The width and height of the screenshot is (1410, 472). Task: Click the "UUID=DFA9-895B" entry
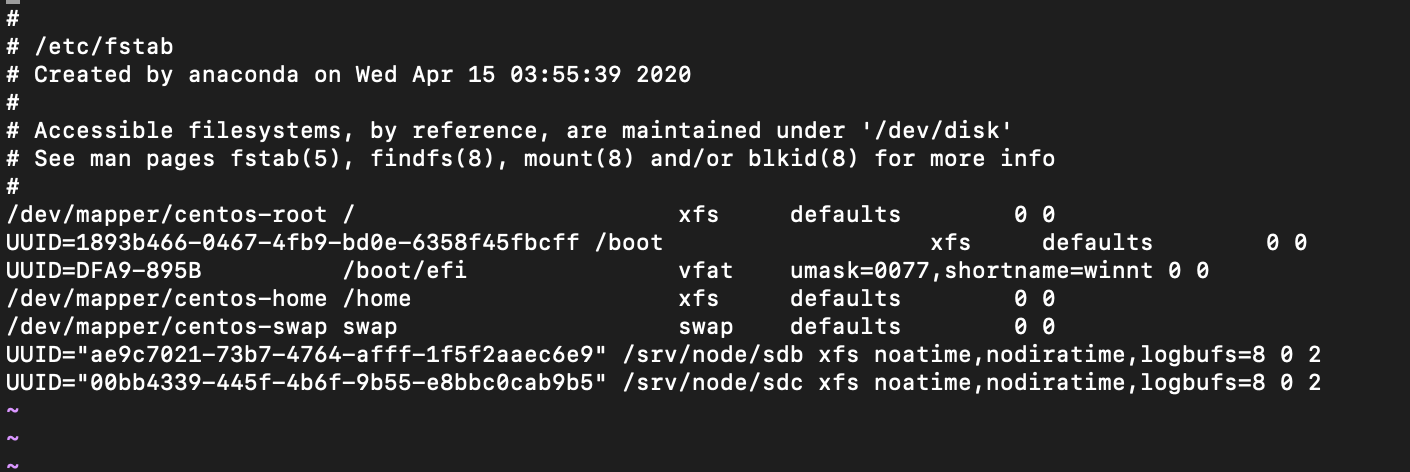click(104, 271)
